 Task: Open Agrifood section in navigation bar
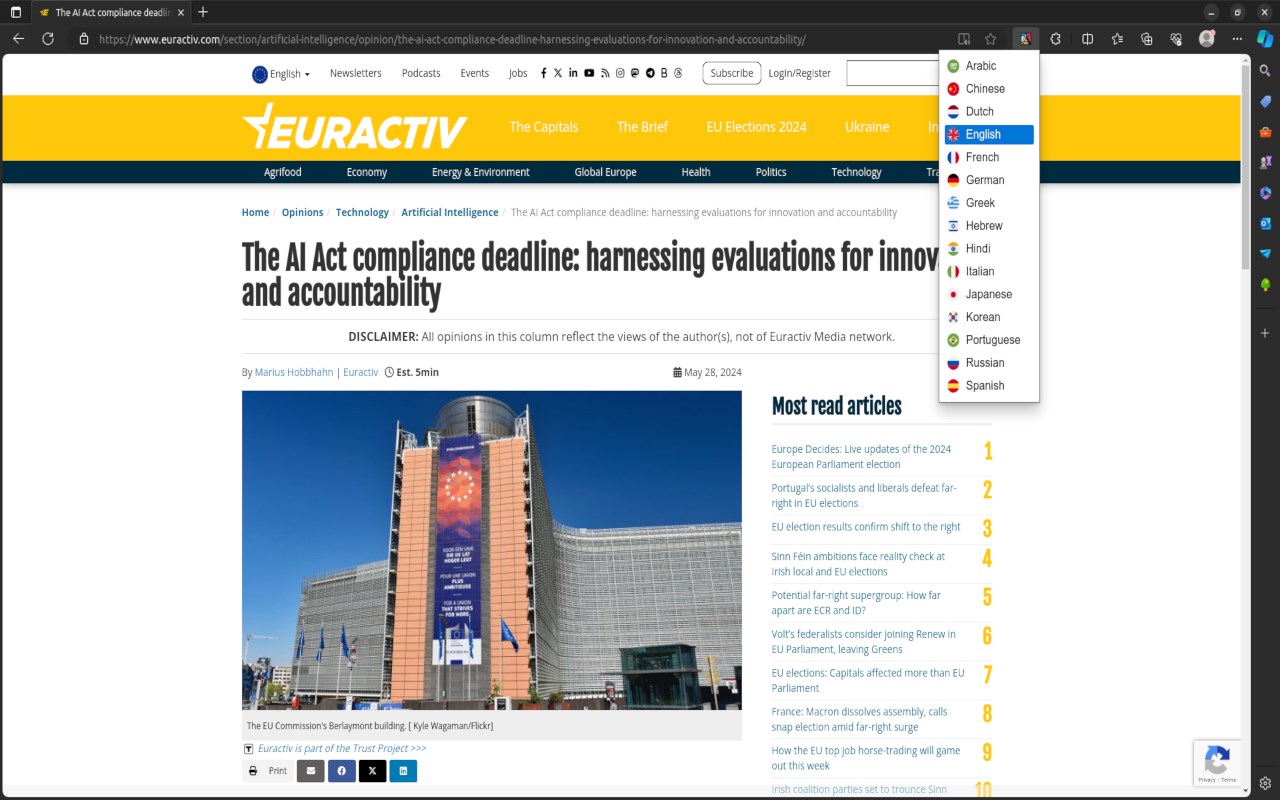coord(283,172)
